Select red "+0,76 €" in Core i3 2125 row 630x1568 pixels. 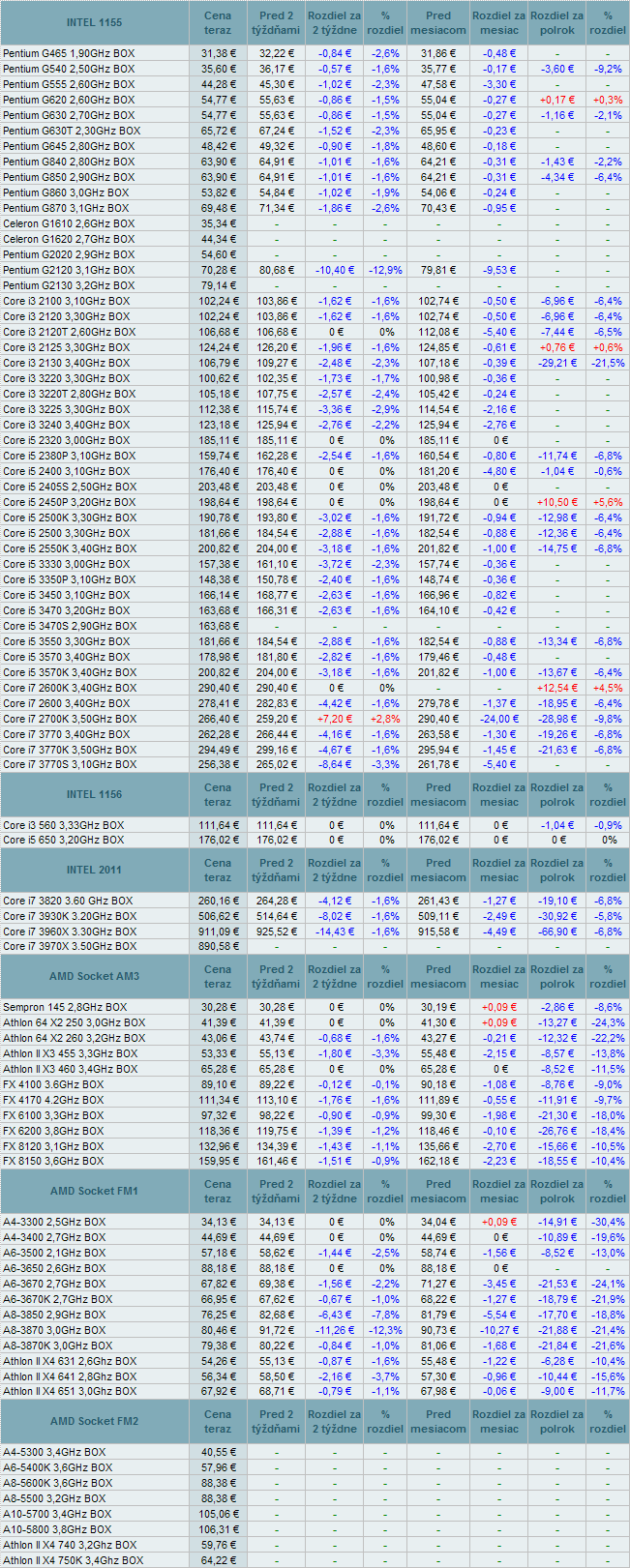(x=557, y=347)
